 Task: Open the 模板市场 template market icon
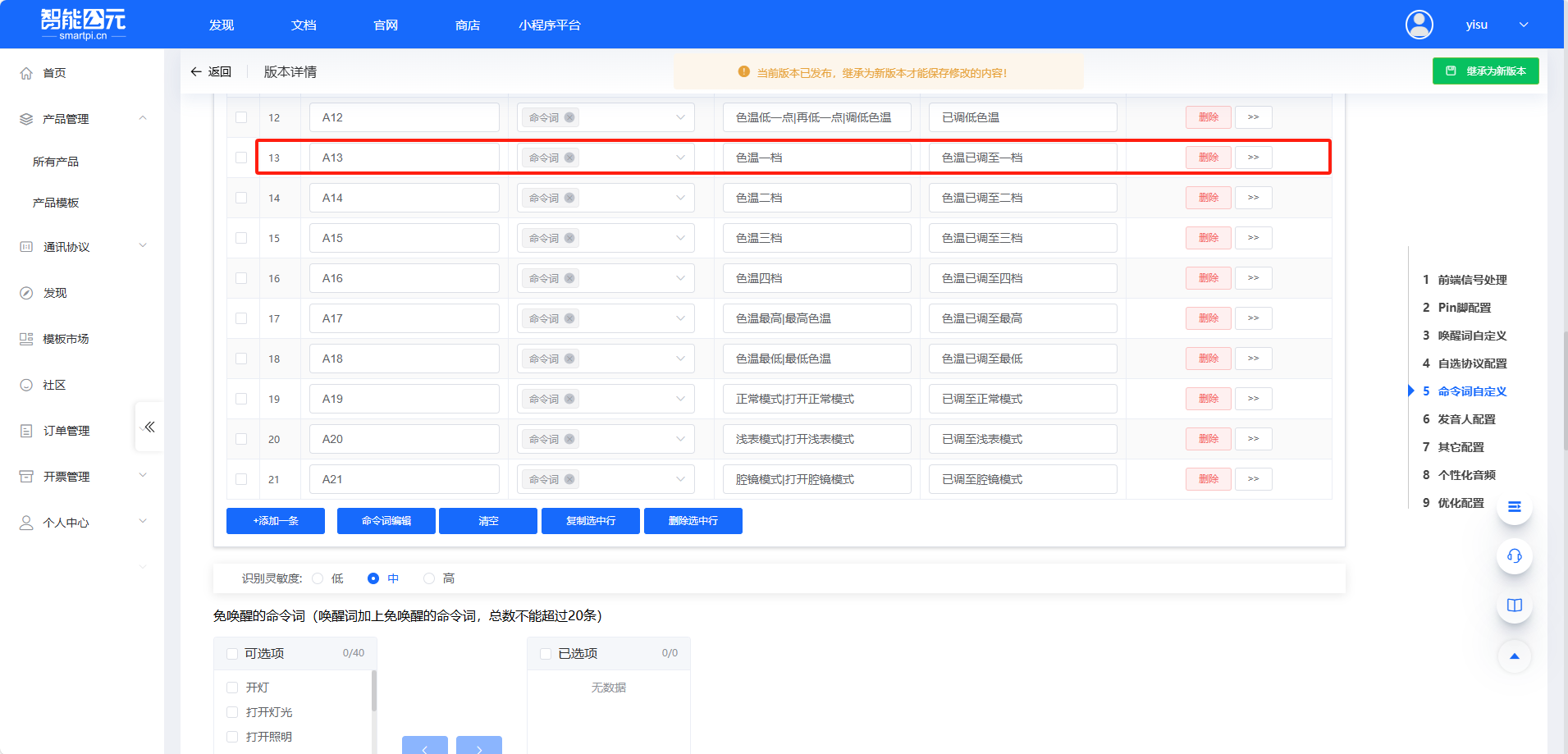click(26, 338)
